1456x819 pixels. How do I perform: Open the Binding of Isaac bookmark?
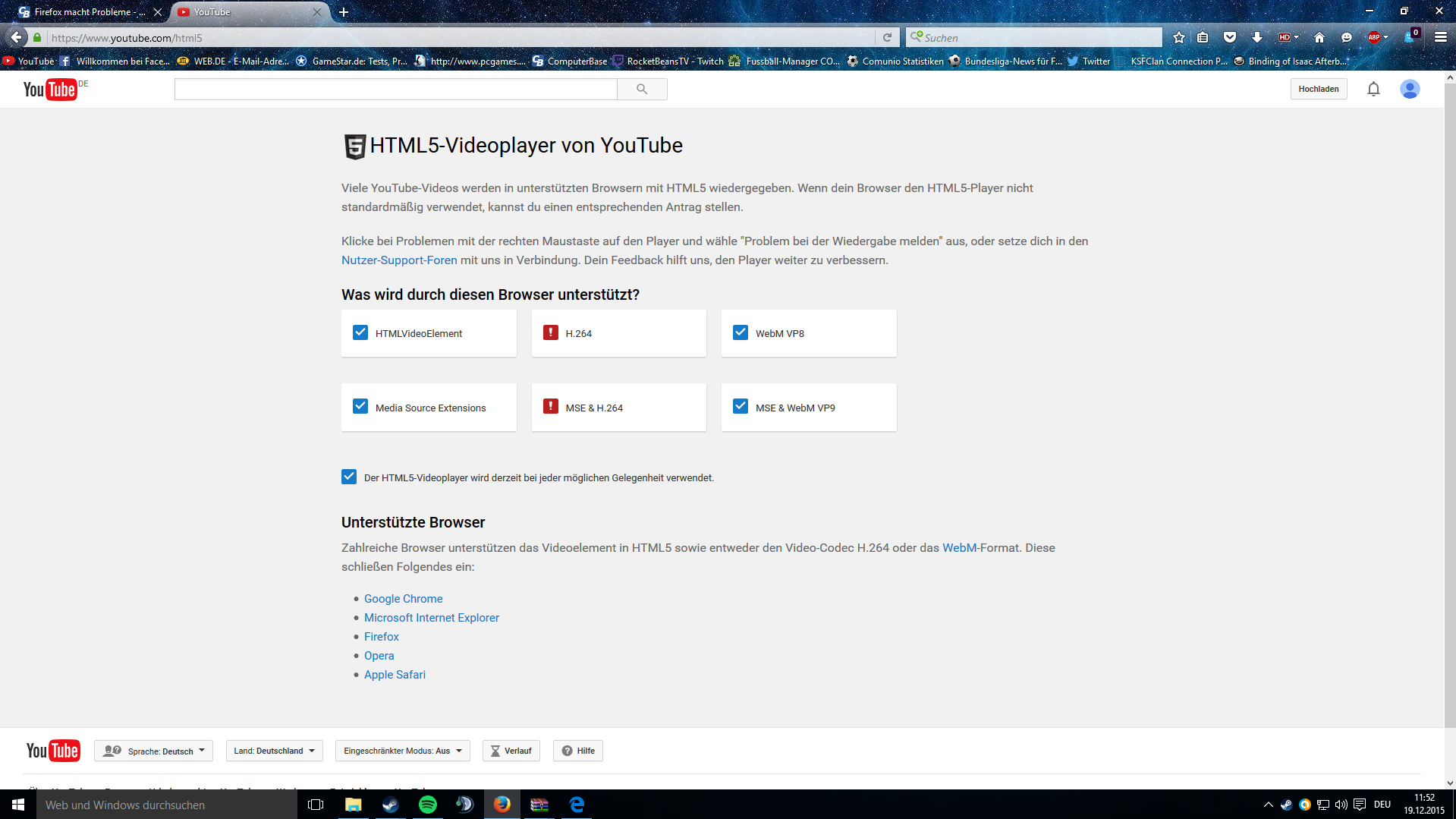click(1291, 61)
